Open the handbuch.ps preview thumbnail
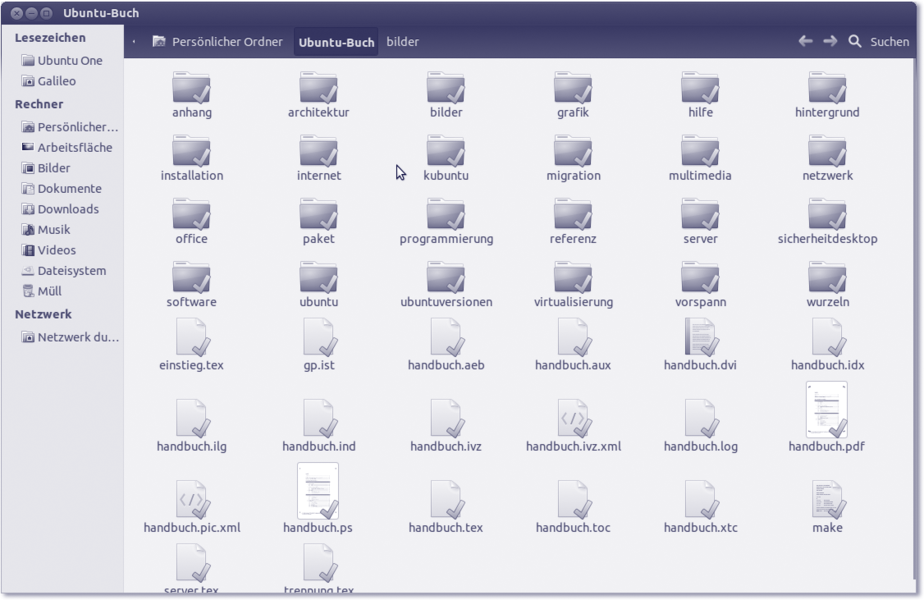924x600 pixels. pos(318,491)
